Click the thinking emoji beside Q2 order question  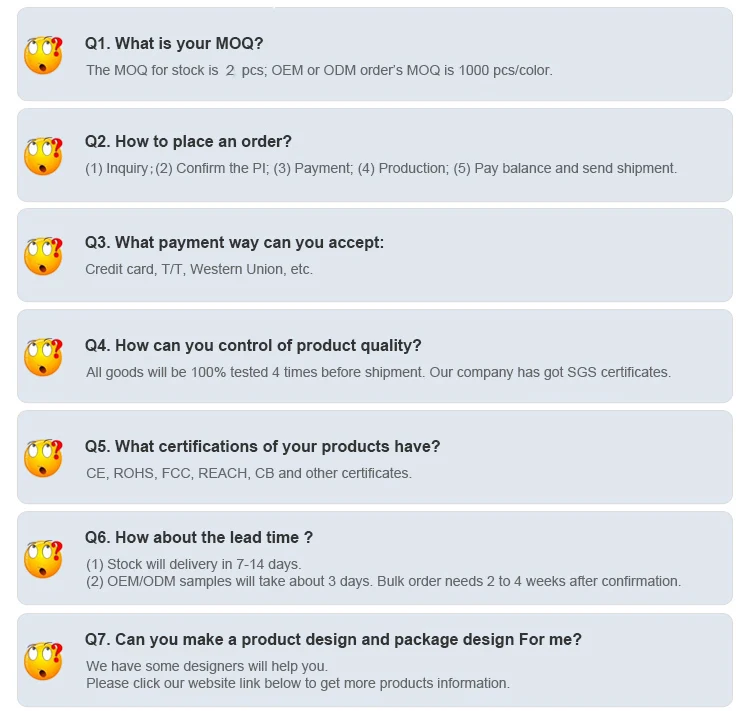tap(43, 155)
